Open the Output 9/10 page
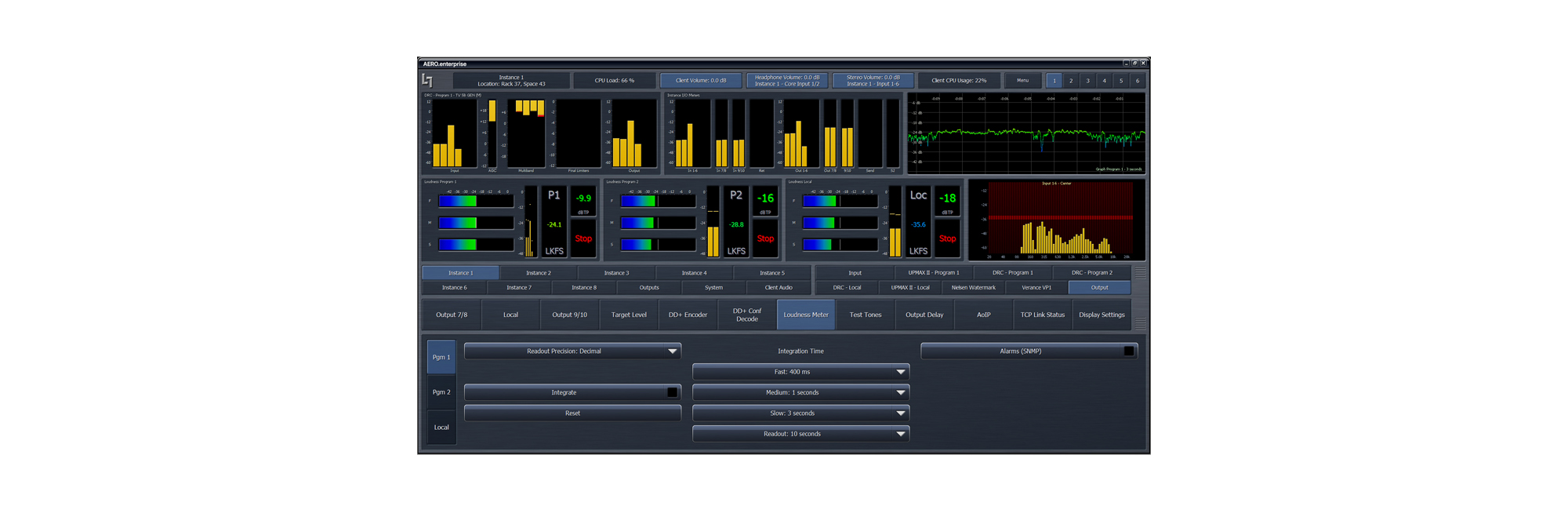The width and height of the screenshot is (1568, 510). coord(569,315)
